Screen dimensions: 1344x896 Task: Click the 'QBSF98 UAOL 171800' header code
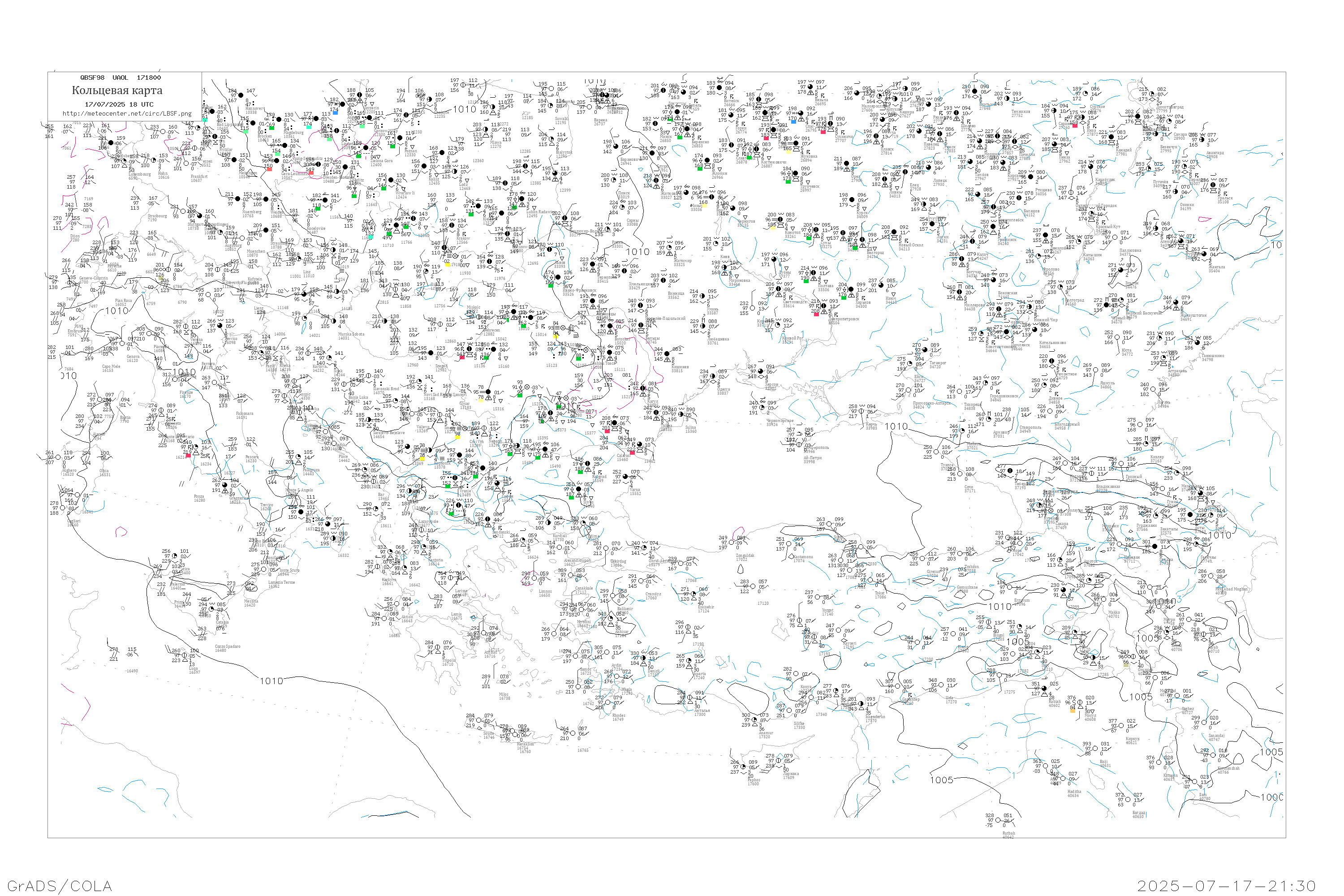[121, 78]
